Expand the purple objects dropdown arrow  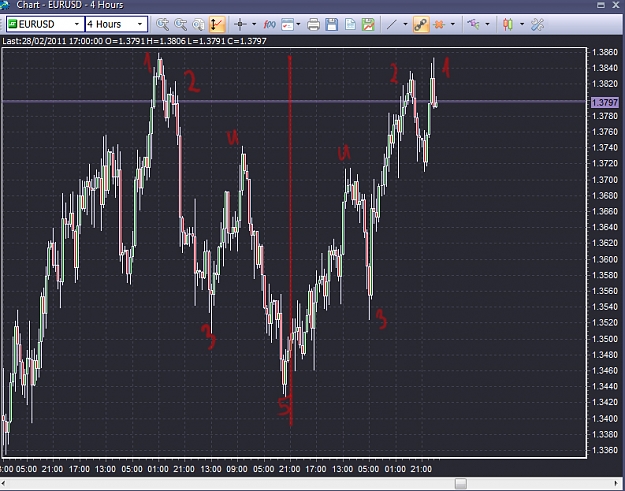click(487, 24)
